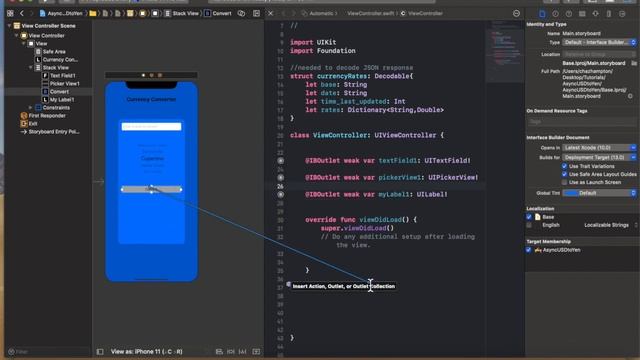Click the ViewController class breadcrumb

421,13
